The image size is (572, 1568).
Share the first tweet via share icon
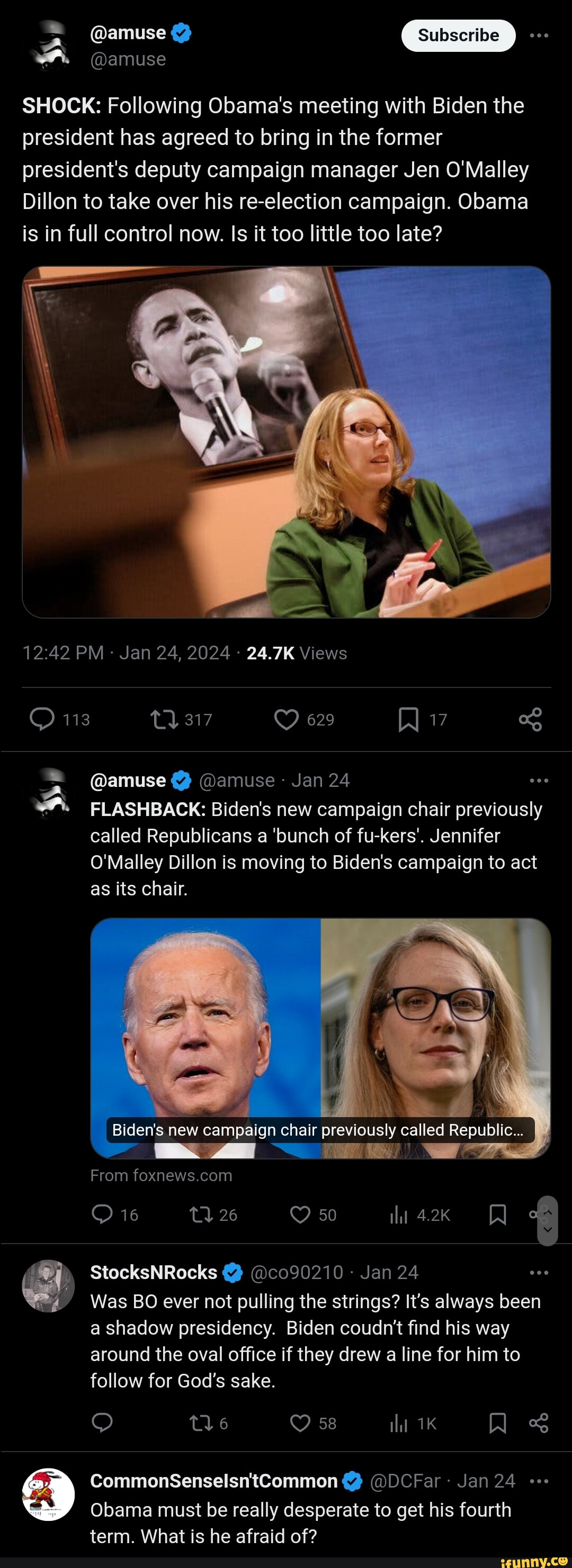531,720
